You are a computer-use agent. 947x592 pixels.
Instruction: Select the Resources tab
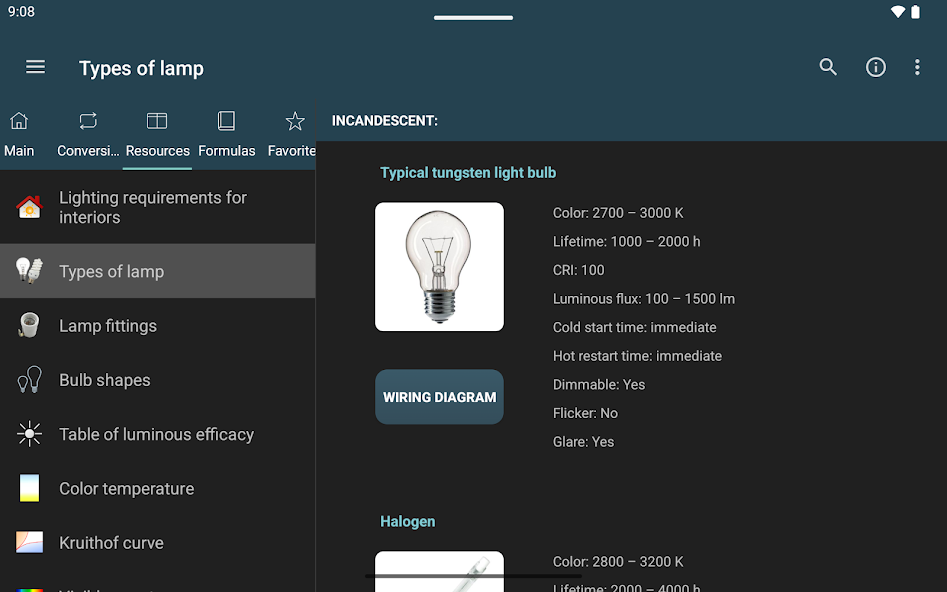pos(157,135)
